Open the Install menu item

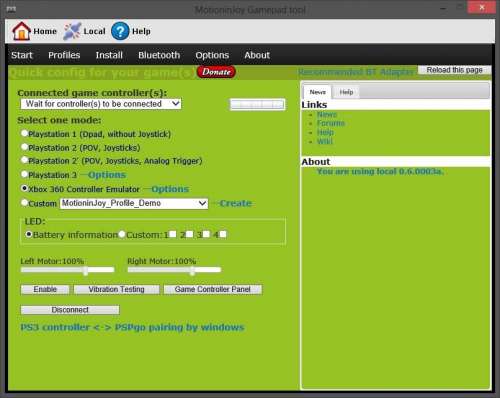point(109,55)
